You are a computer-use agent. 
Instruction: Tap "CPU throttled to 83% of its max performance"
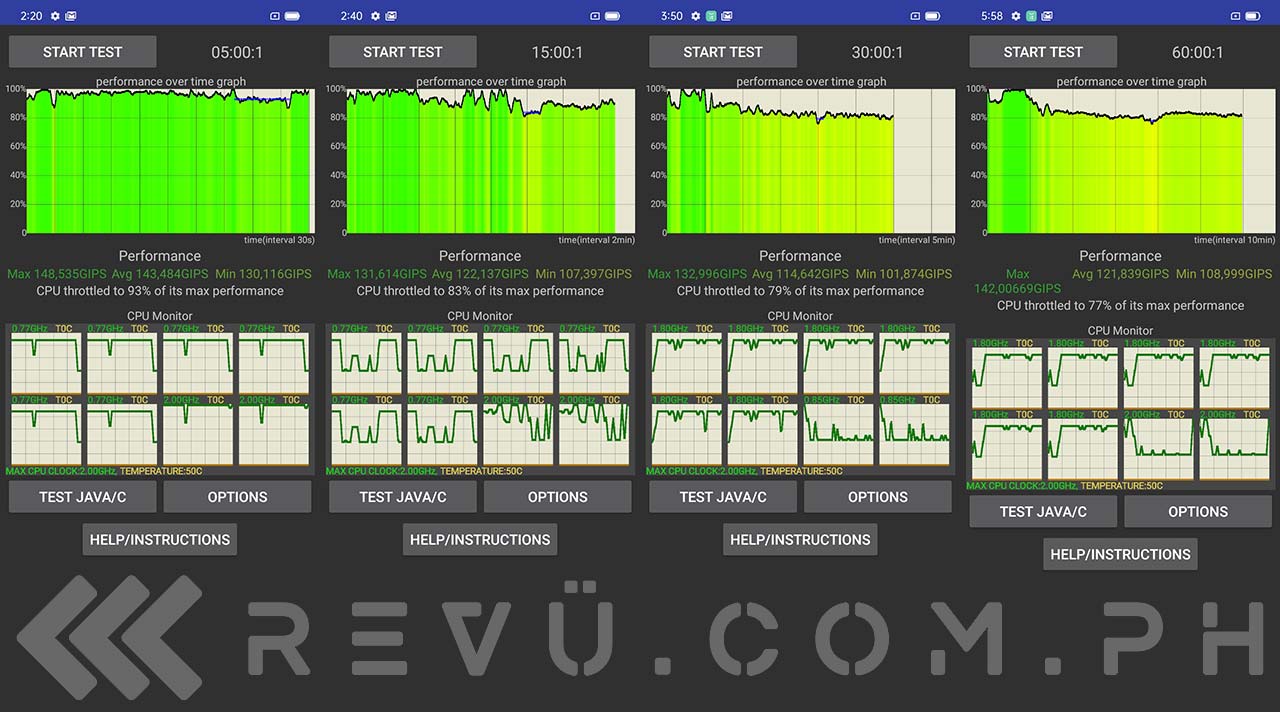pyautogui.click(x=480, y=291)
